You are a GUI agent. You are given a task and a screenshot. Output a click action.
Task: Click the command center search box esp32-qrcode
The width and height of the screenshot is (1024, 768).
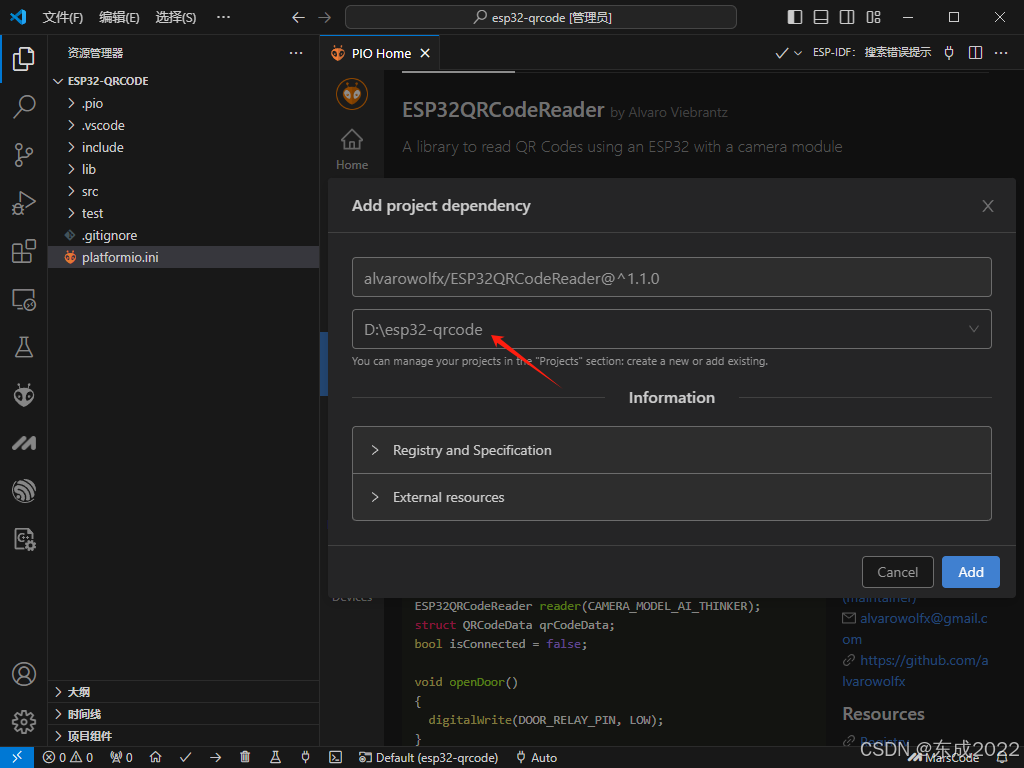pos(541,17)
